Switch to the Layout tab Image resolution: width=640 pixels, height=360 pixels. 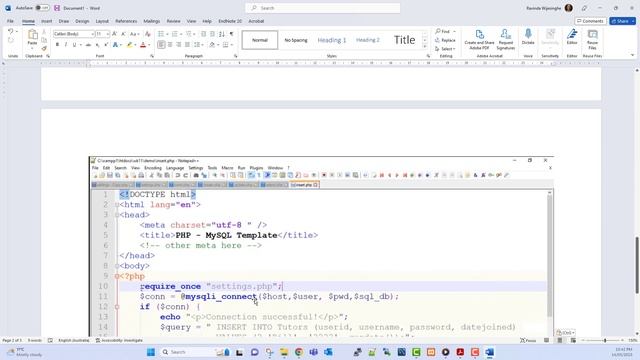(x=102, y=21)
